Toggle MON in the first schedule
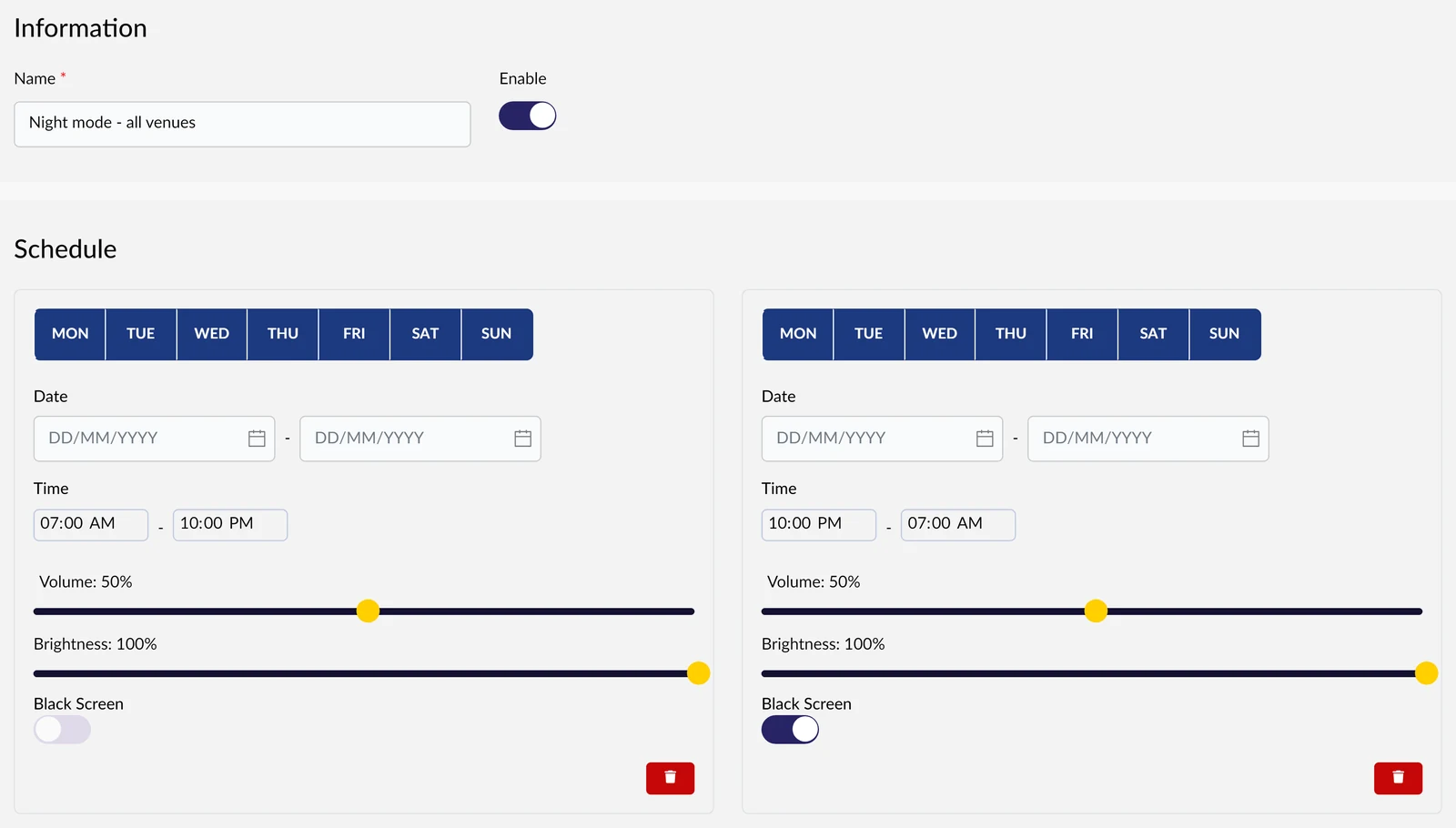This screenshot has height=828, width=1456. coord(70,334)
